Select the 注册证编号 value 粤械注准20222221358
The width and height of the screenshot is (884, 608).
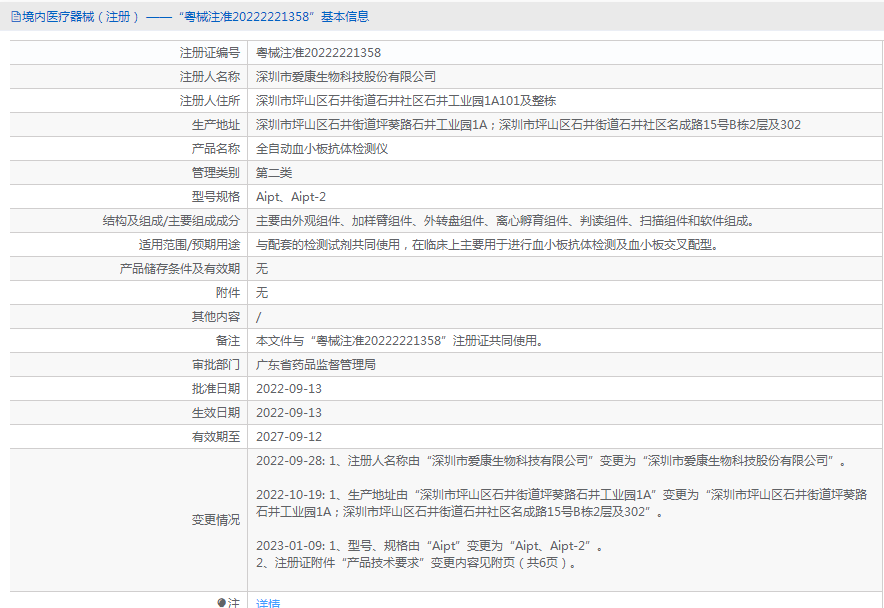tap(319, 53)
